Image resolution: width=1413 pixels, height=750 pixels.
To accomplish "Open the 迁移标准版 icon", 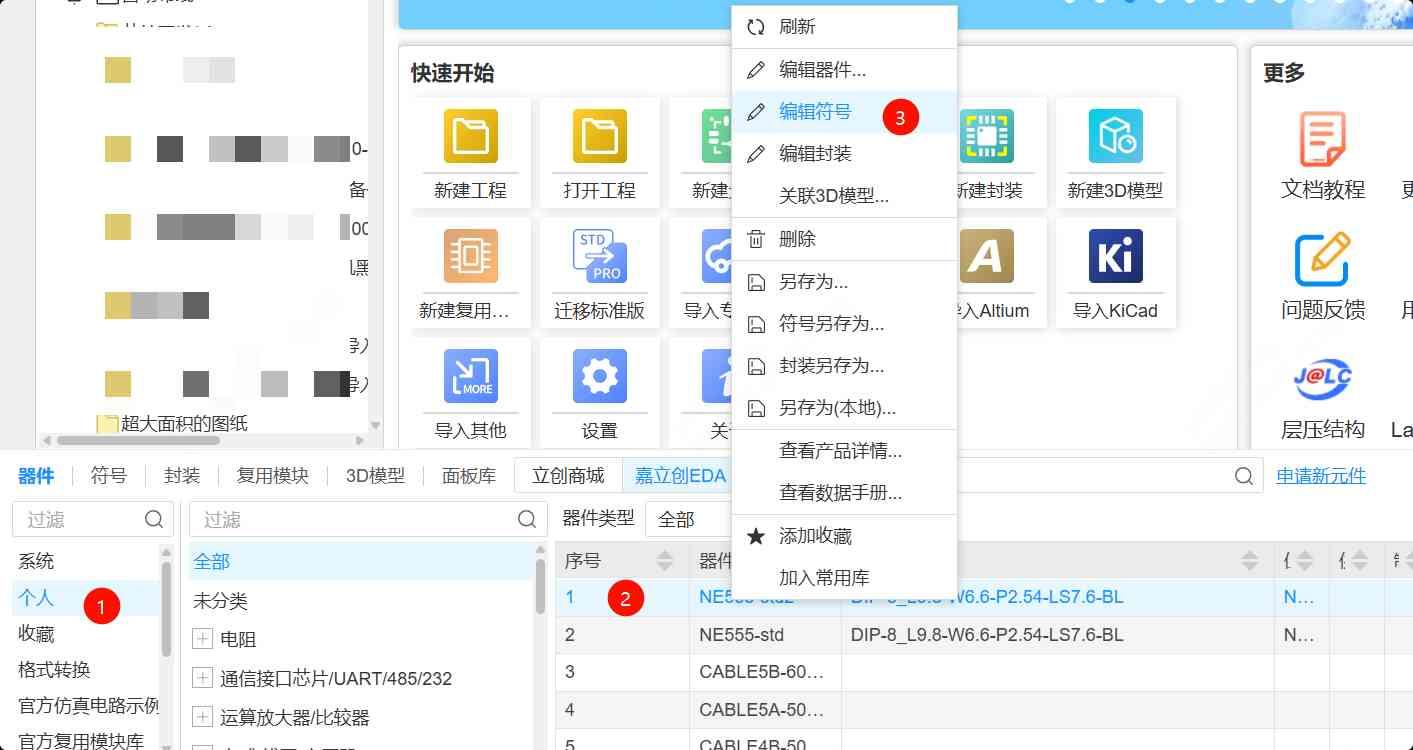I will [599, 256].
